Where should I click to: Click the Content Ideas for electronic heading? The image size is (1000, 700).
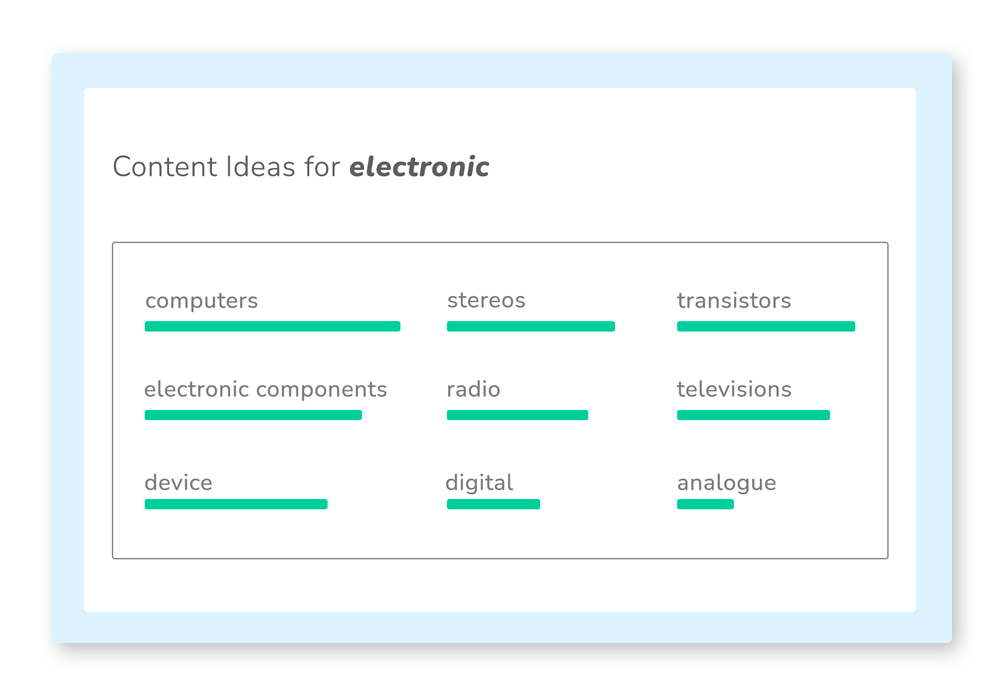tap(301, 167)
